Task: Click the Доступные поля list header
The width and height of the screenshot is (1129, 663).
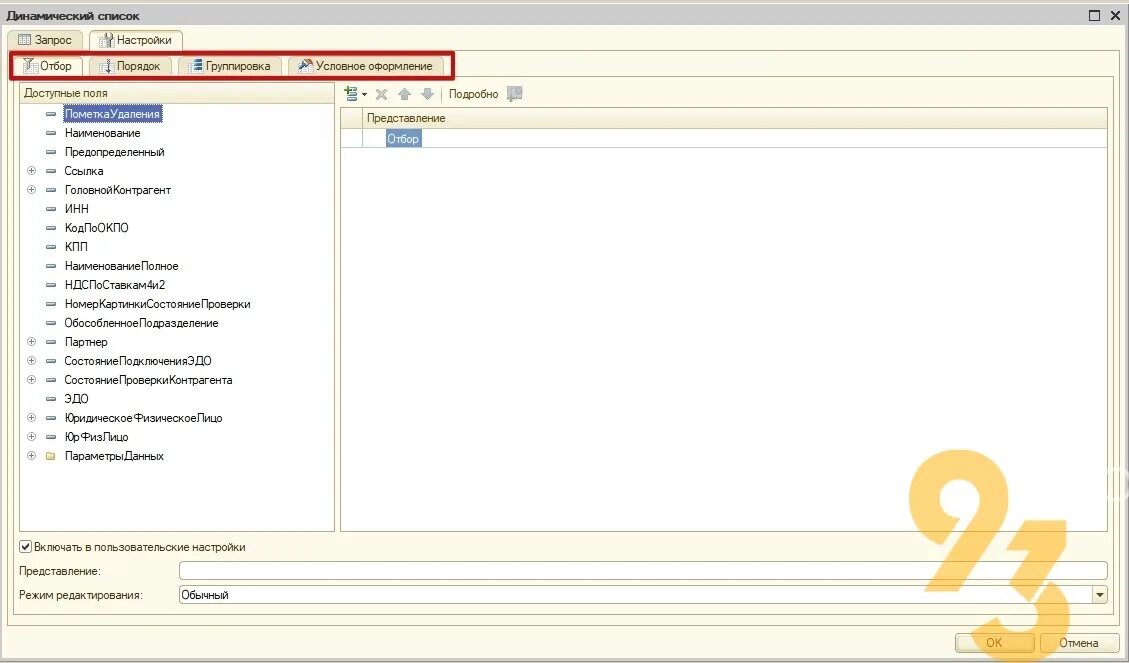Action: (177, 93)
